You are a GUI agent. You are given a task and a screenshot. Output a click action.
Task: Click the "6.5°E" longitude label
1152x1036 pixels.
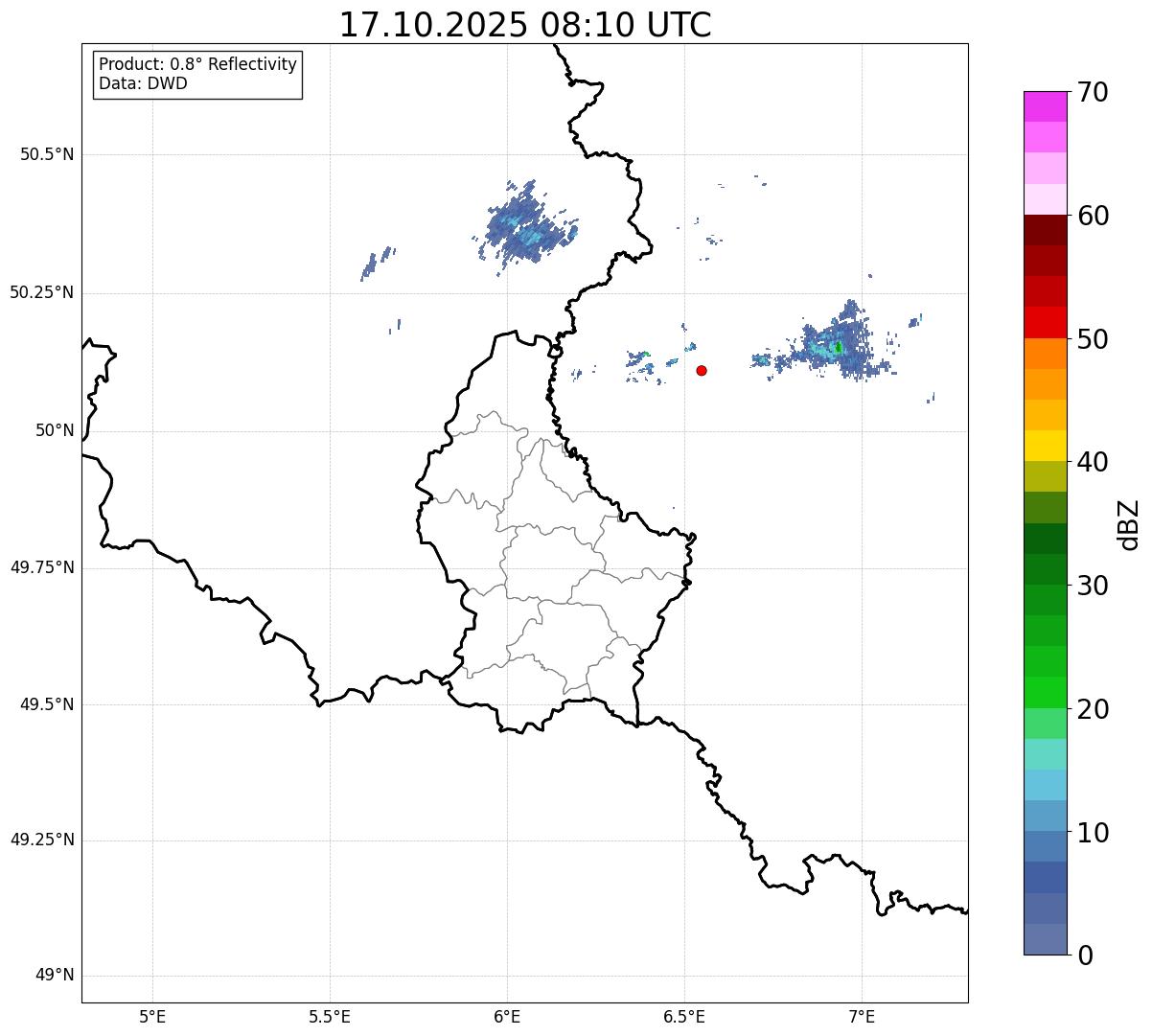684,1017
